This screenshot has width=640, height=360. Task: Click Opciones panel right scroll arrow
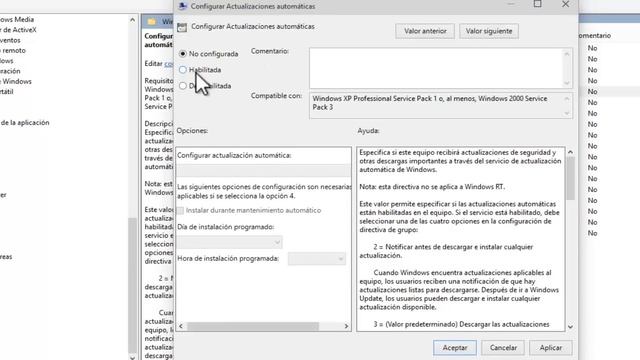pyautogui.click(x=346, y=326)
